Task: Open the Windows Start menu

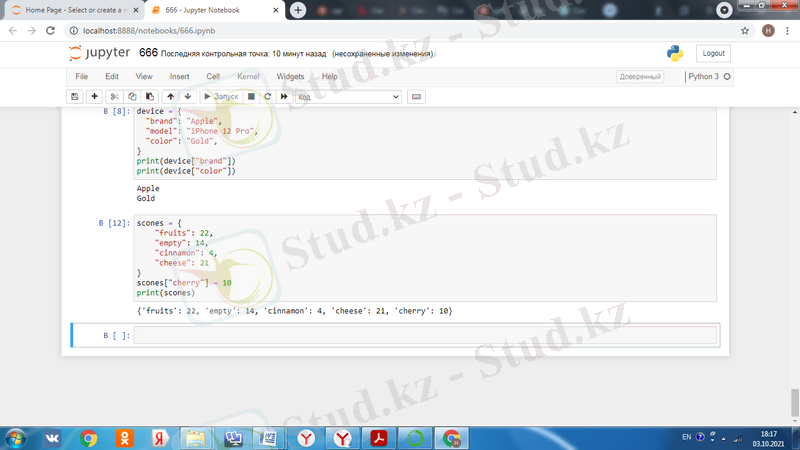Action: (15, 438)
